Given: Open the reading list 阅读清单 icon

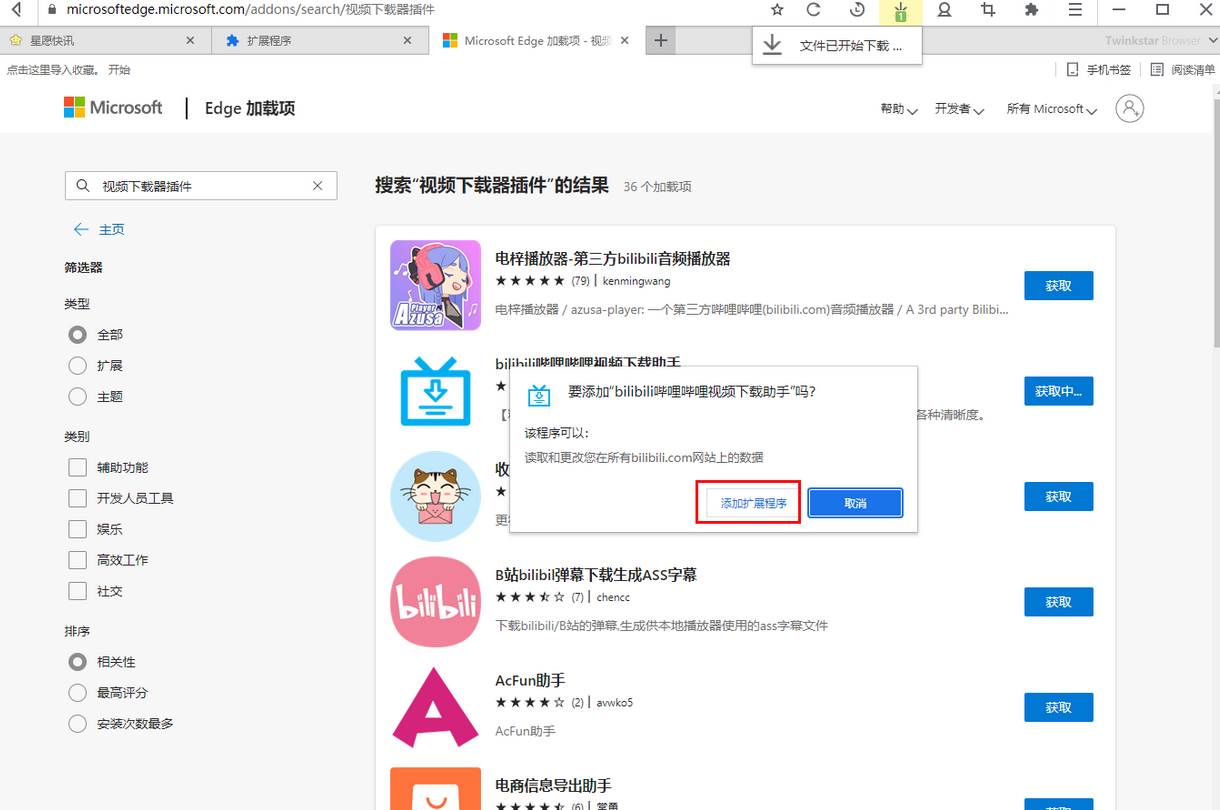Looking at the screenshot, I should coord(1157,69).
